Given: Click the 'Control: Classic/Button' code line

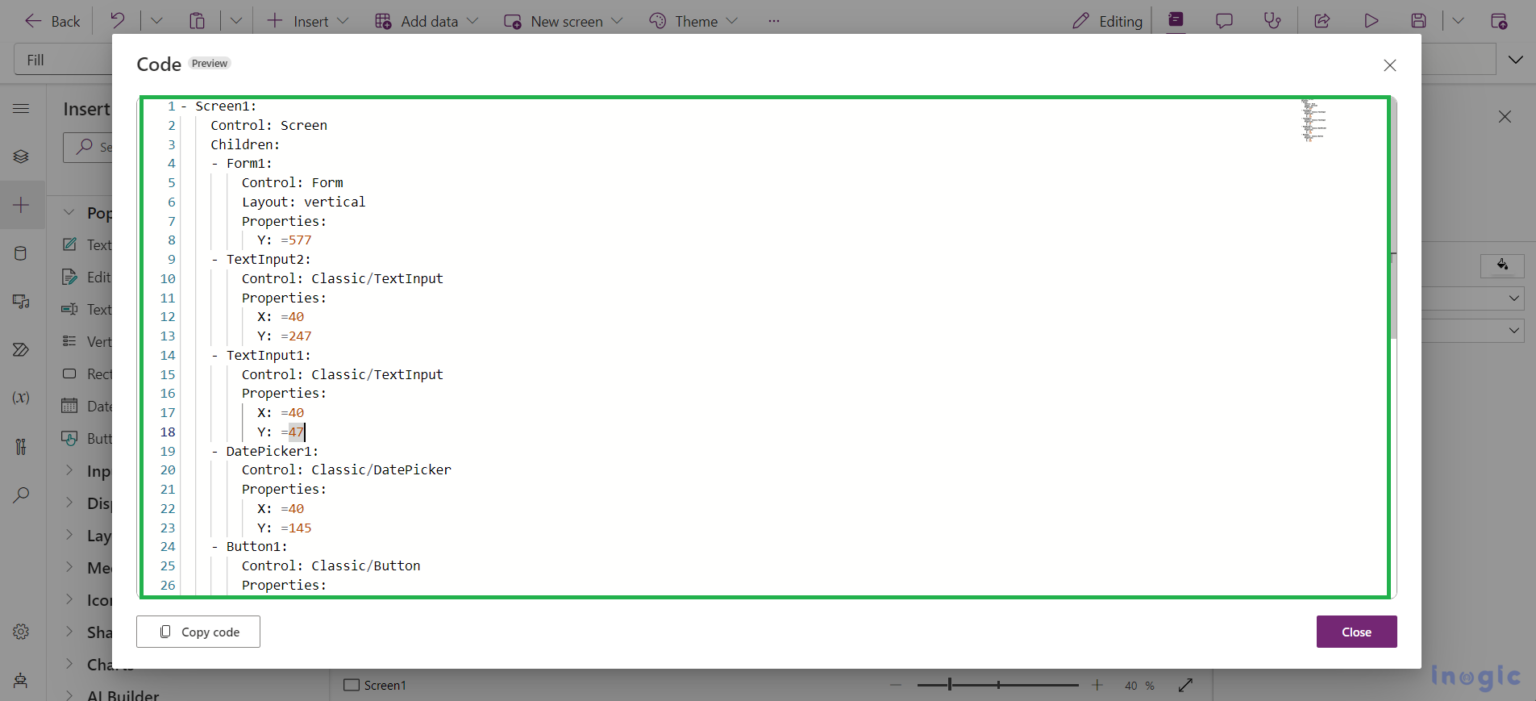Looking at the screenshot, I should click(x=331, y=566).
